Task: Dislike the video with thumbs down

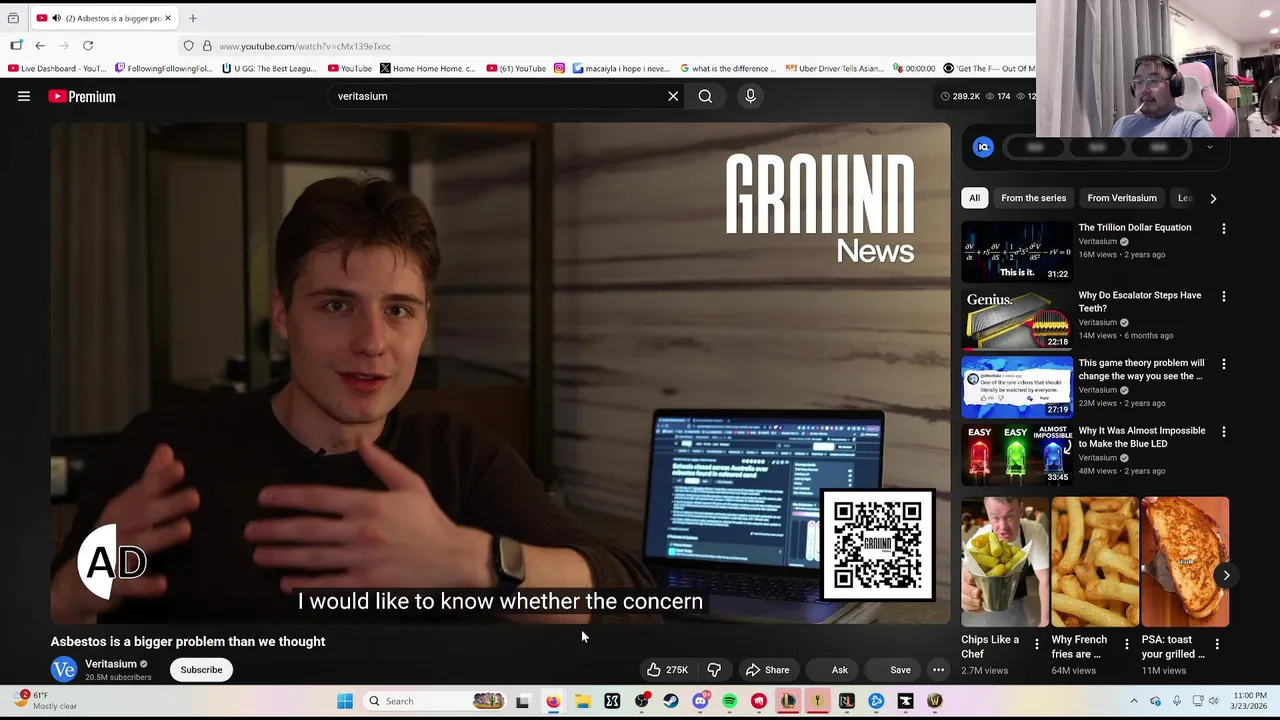Action: 714,670
